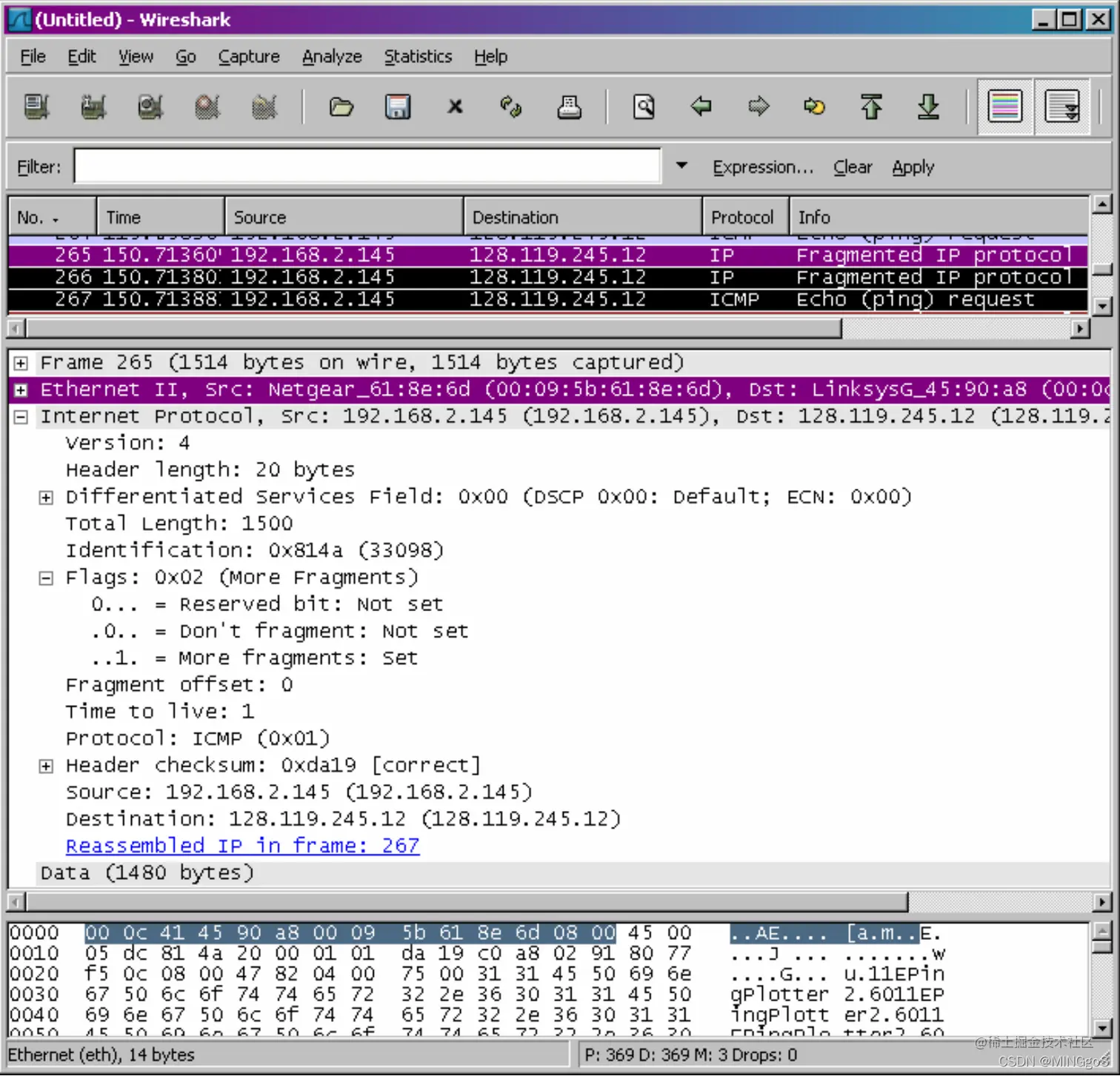Select packet 267 ICMP Echo request
This screenshot has width=1120, height=1076.
click(x=548, y=300)
